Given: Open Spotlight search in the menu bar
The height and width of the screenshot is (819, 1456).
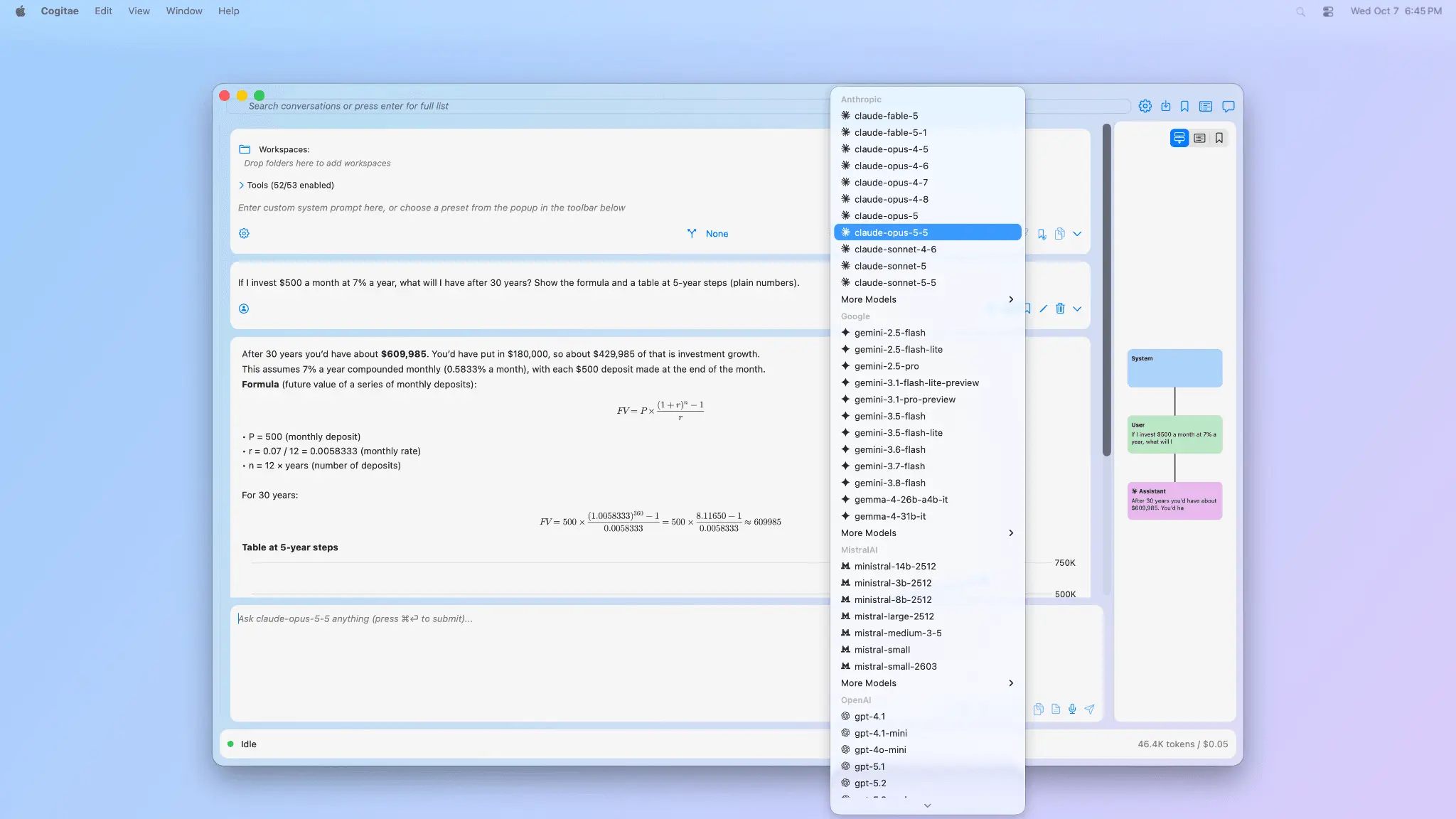Looking at the screenshot, I should tap(1300, 11).
